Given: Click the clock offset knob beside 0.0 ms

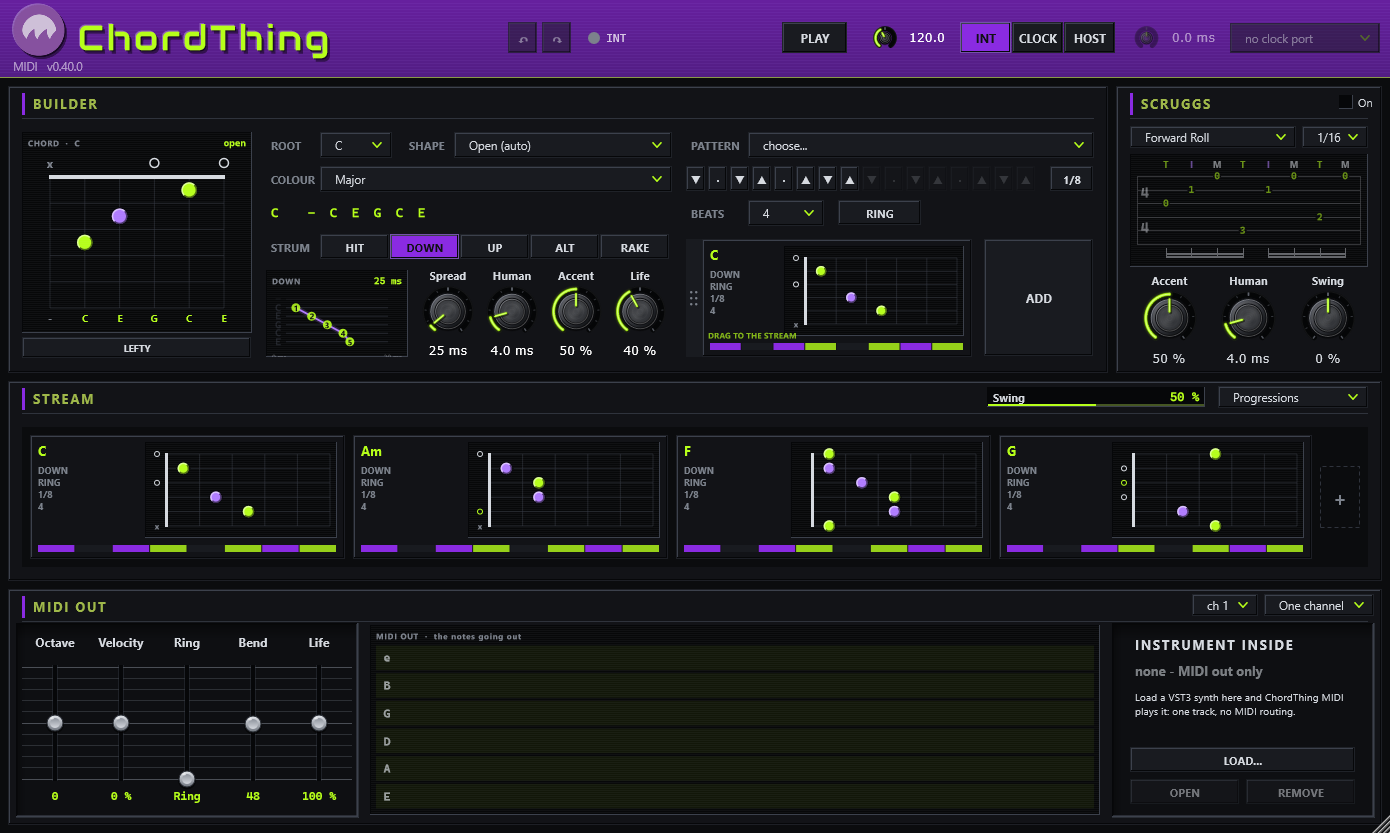Looking at the screenshot, I should pos(1147,38).
